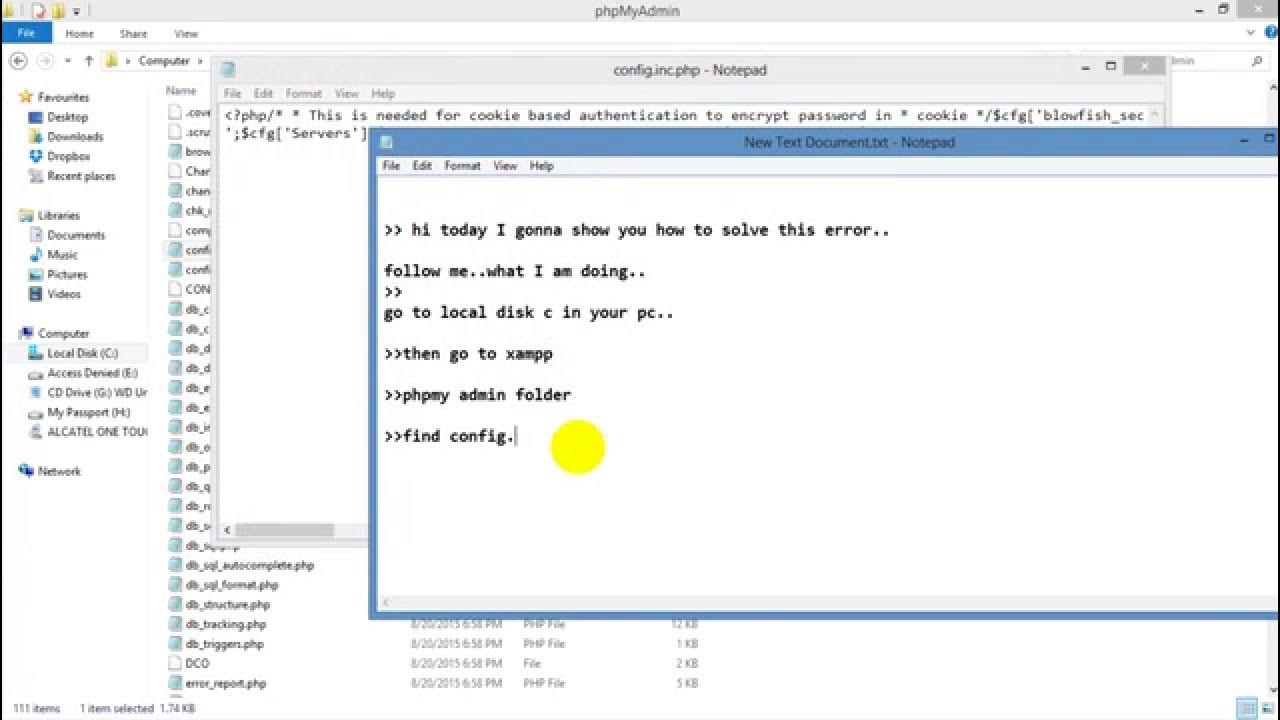Screen dimensions: 1280x720
Task: Select Computer in navigation pane
Action: pyautogui.click(x=63, y=333)
